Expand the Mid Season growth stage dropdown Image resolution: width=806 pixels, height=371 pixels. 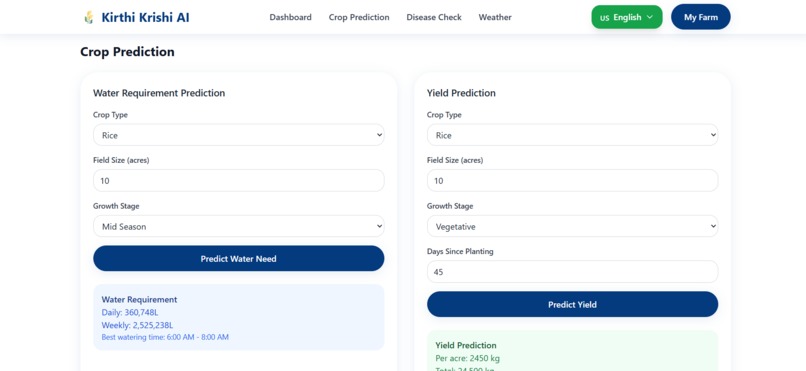[239, 226]
